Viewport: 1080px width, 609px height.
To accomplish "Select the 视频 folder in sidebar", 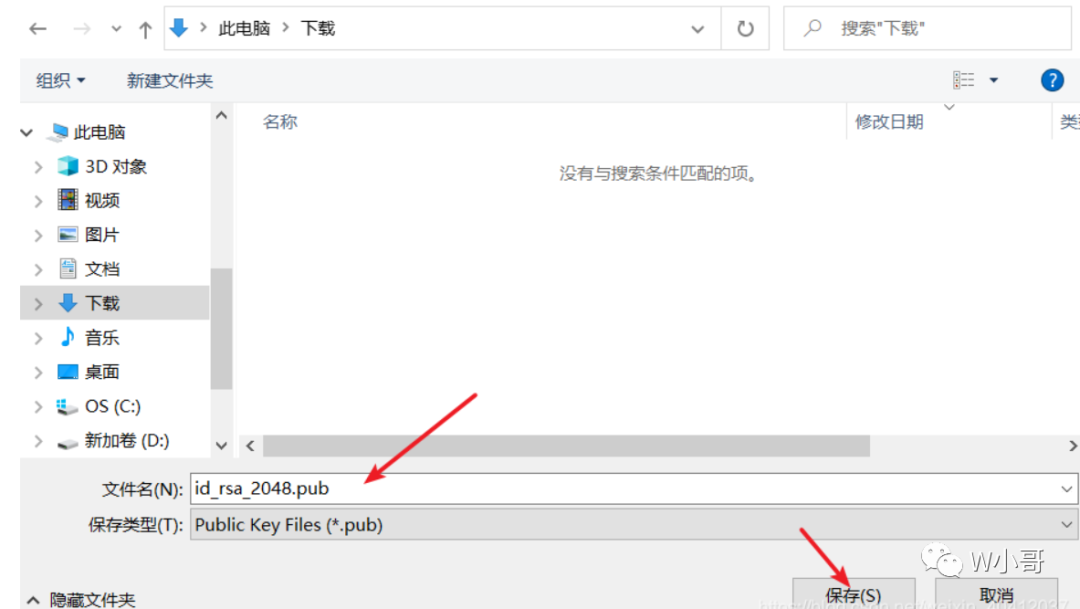I will (x=102, y=200).
